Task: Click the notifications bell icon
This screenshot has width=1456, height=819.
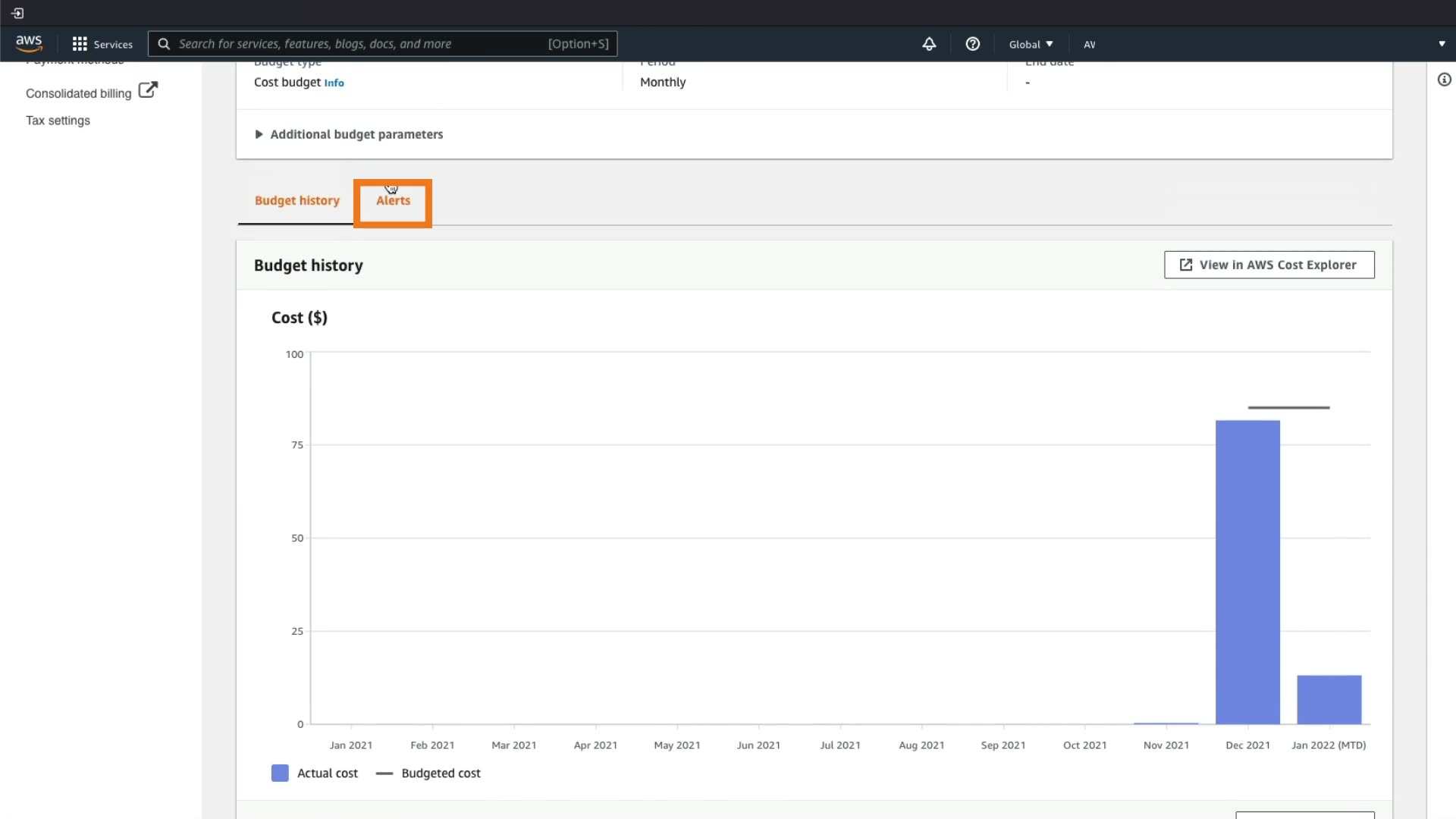Action: [929, 44]
